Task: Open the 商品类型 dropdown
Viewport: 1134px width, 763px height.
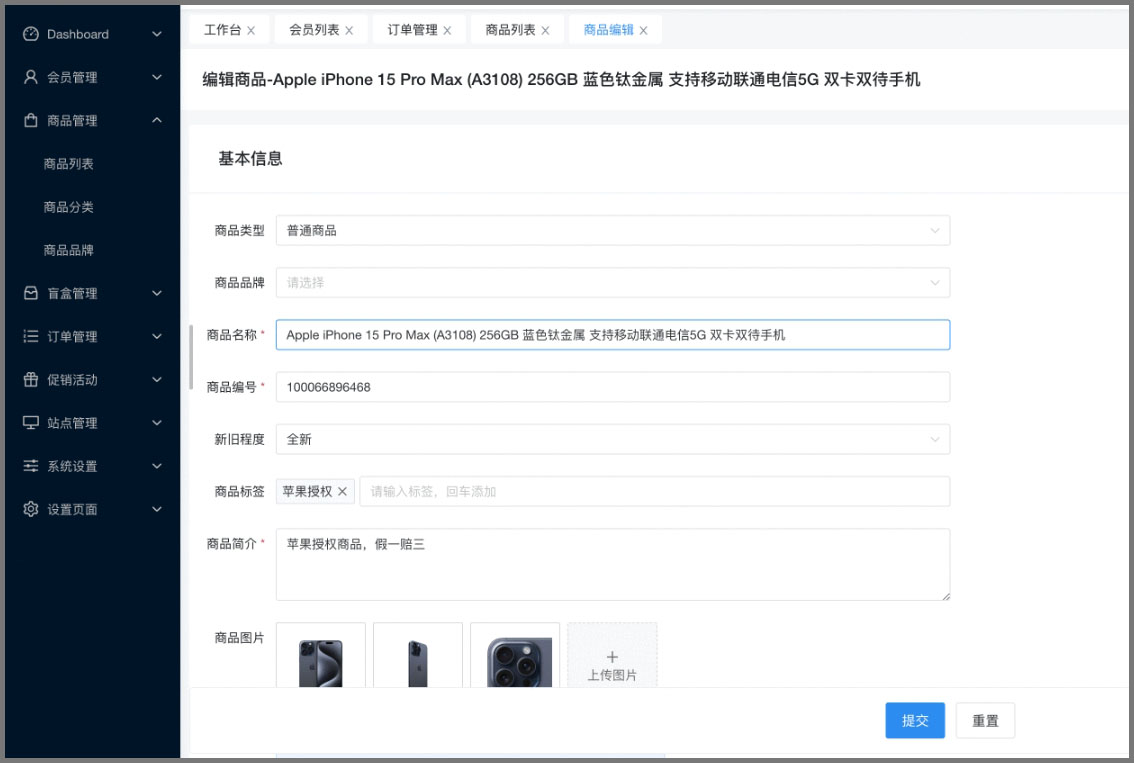Action: 615,230
